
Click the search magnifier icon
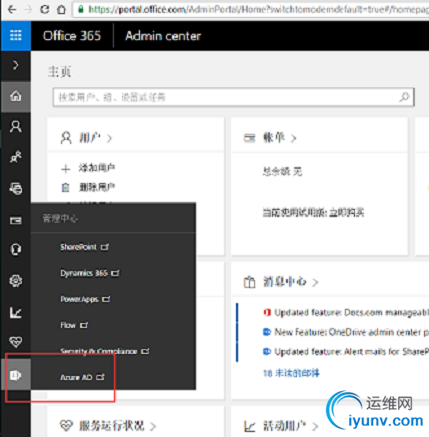tap(404, 97)
